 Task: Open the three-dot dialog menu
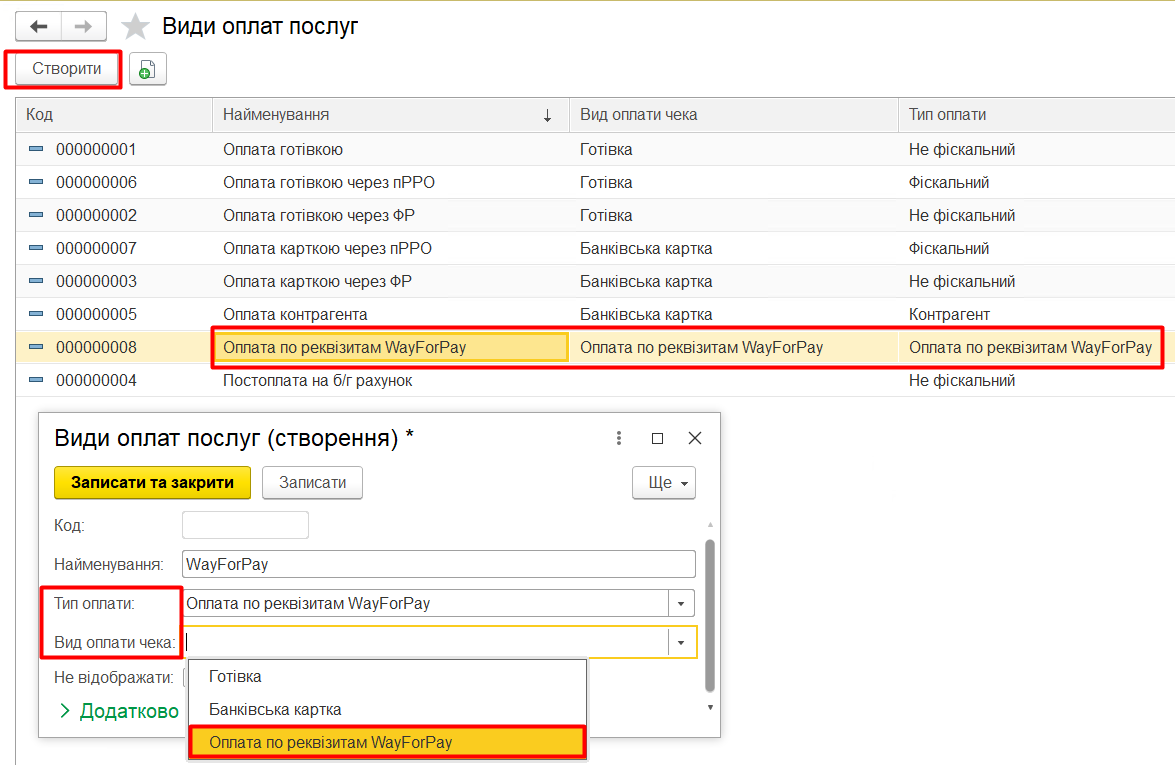[x=619, y=438]
